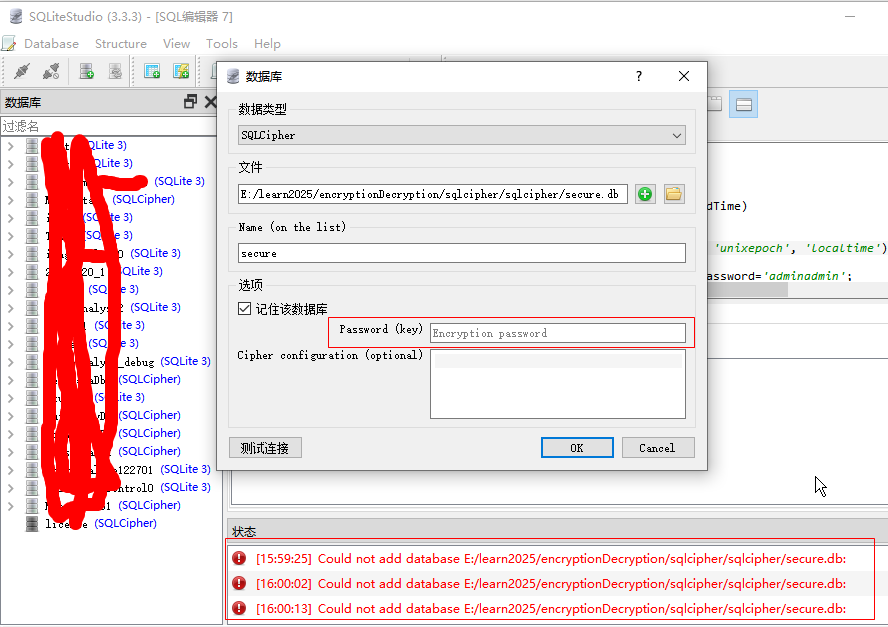Click the file path input with secure.db
This screenshot has height=627, width=888.
pos(433,194)
